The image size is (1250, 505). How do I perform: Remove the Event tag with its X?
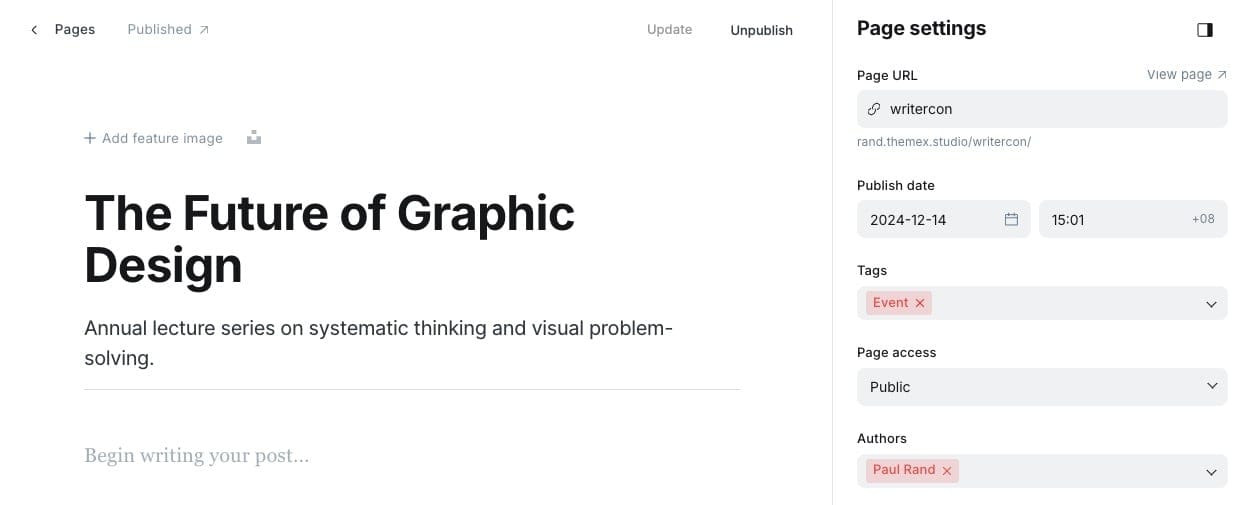[x=920, y=303]
